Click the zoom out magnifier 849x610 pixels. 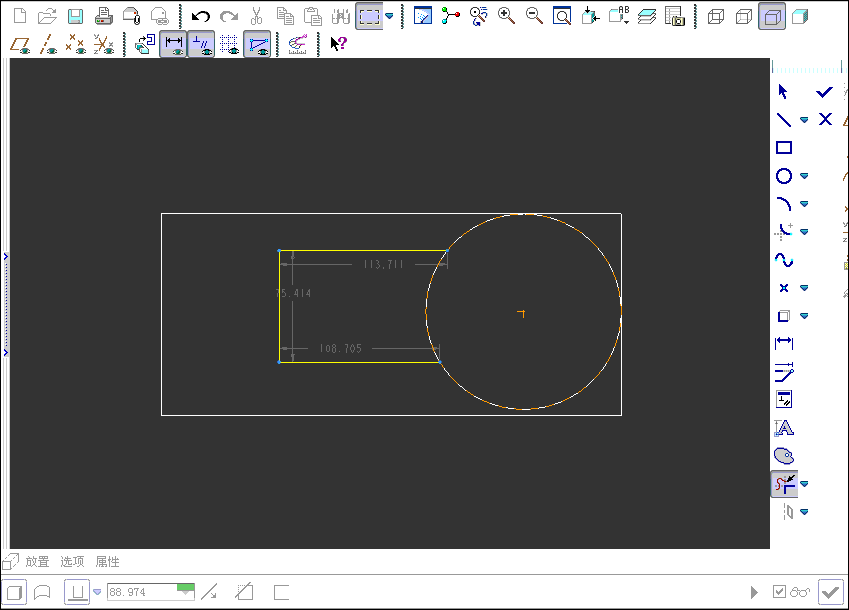pos(534,16)
